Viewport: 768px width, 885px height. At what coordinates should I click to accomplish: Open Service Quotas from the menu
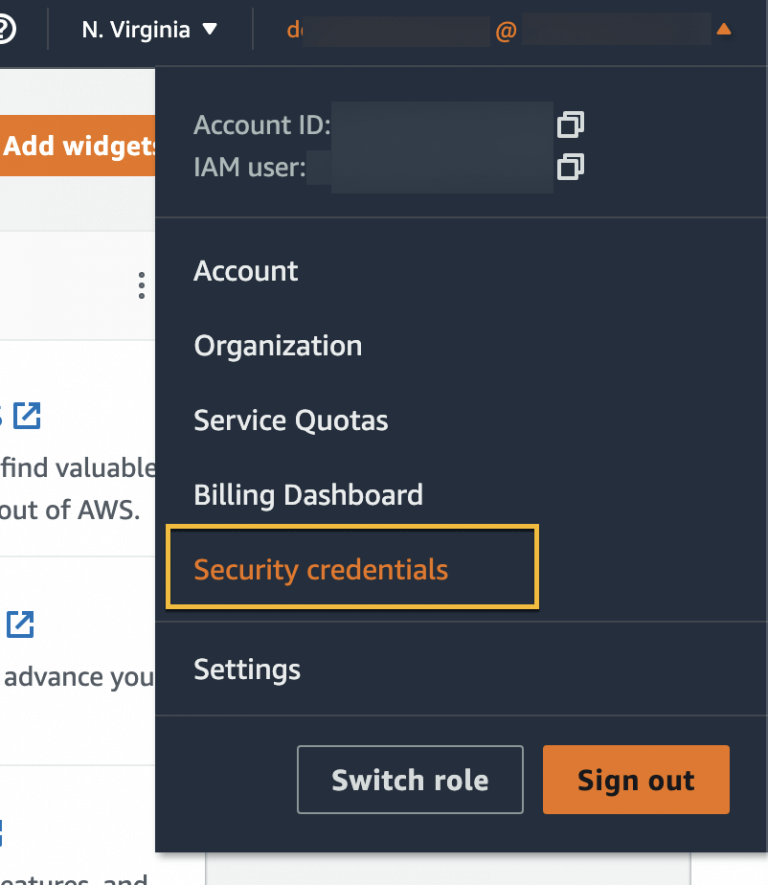(290, 420)
